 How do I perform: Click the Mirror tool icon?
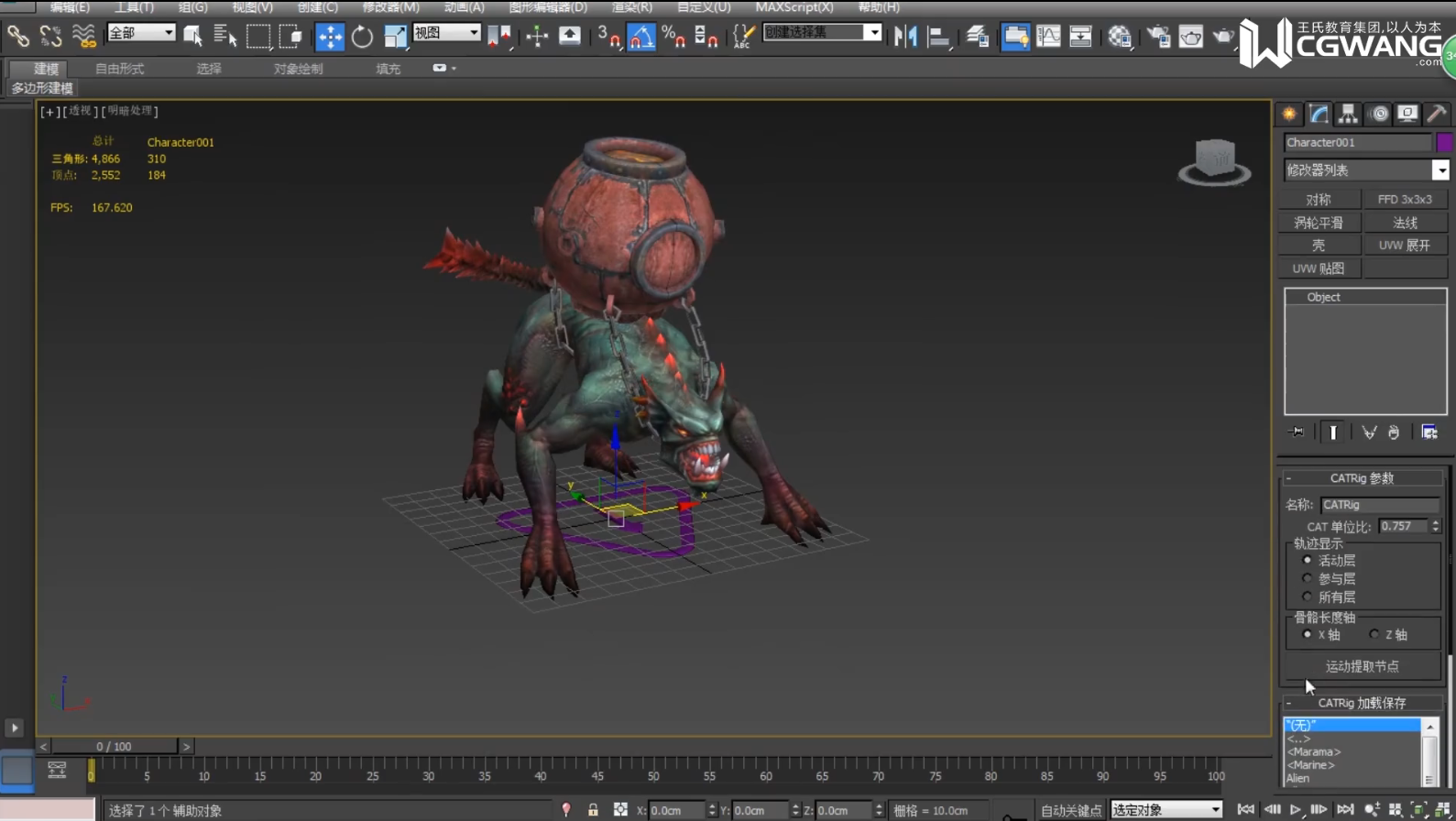click(x=905, y=36)
